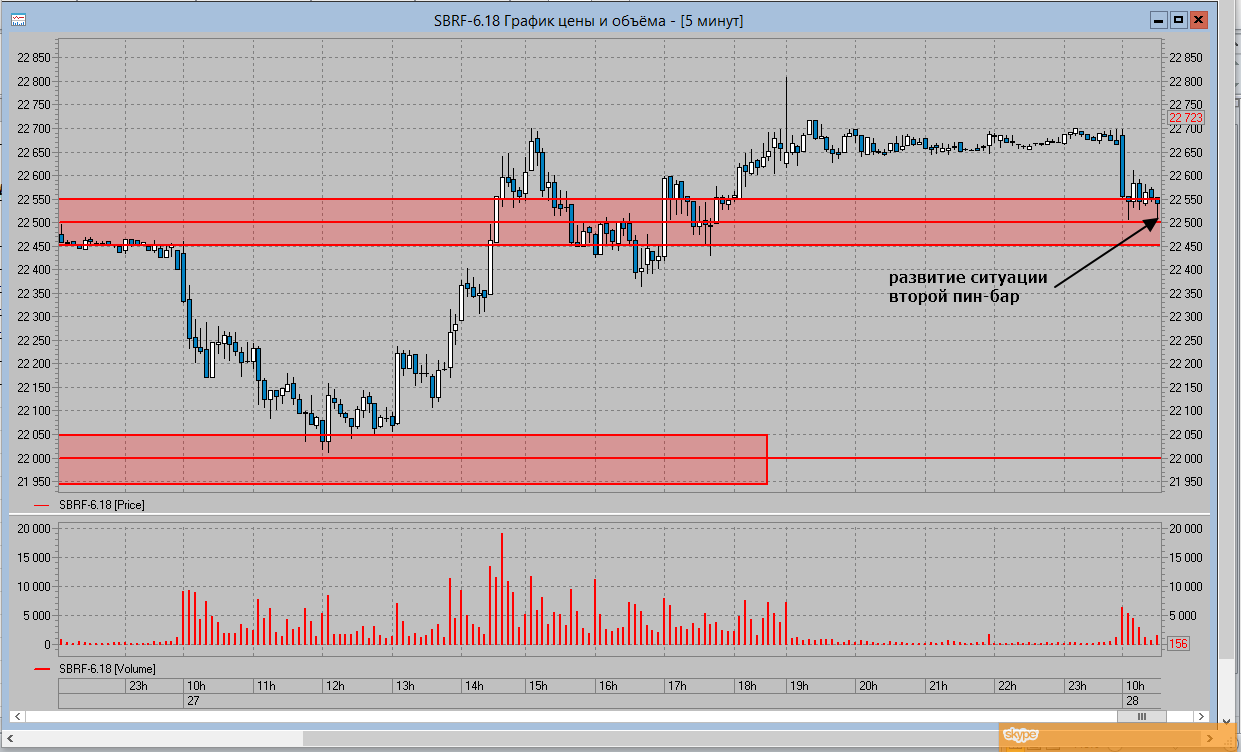
Task: Select the red current volume label 156
Action: tap(1178, 644)
